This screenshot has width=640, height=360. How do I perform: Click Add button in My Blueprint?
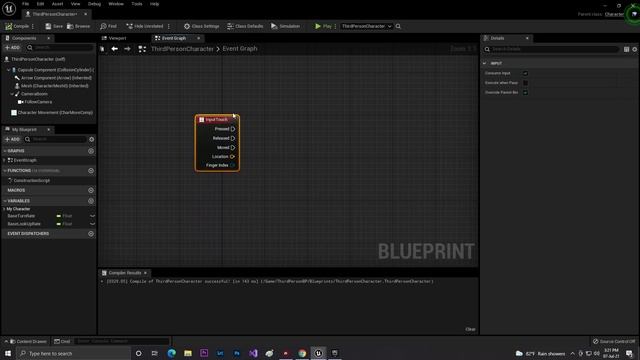click(12, 139)
